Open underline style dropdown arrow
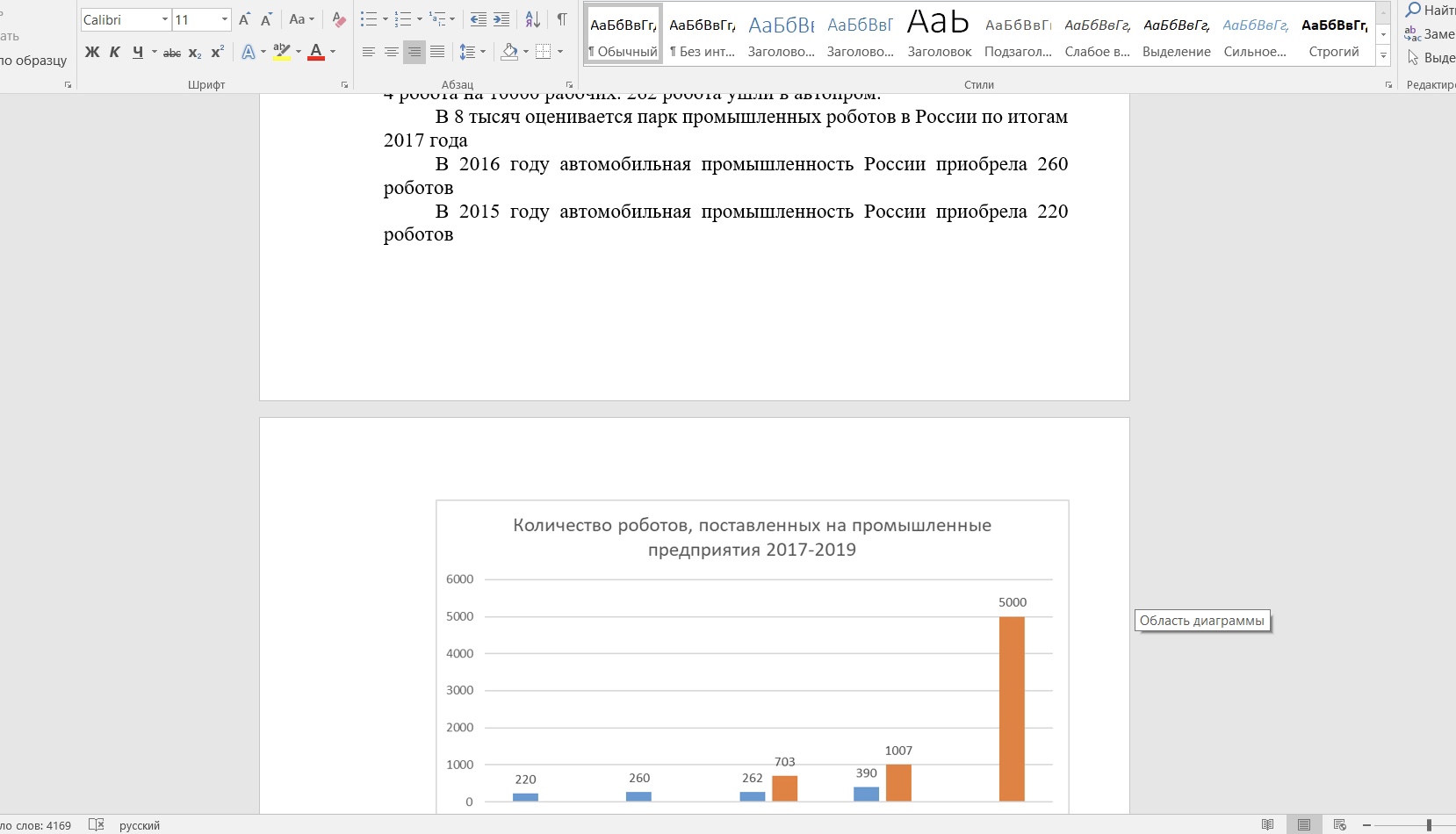1456x834 pixels. [154, 52]
